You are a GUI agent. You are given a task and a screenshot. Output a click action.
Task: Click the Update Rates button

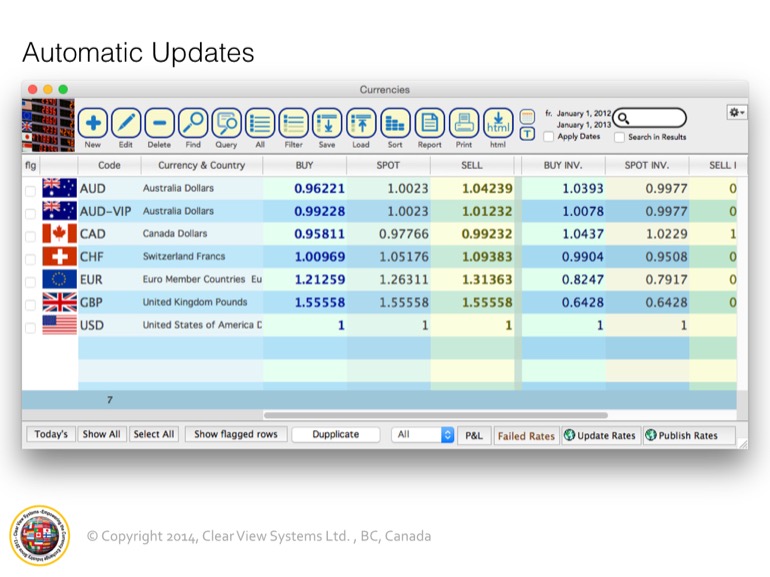click(x=600, y=436)
